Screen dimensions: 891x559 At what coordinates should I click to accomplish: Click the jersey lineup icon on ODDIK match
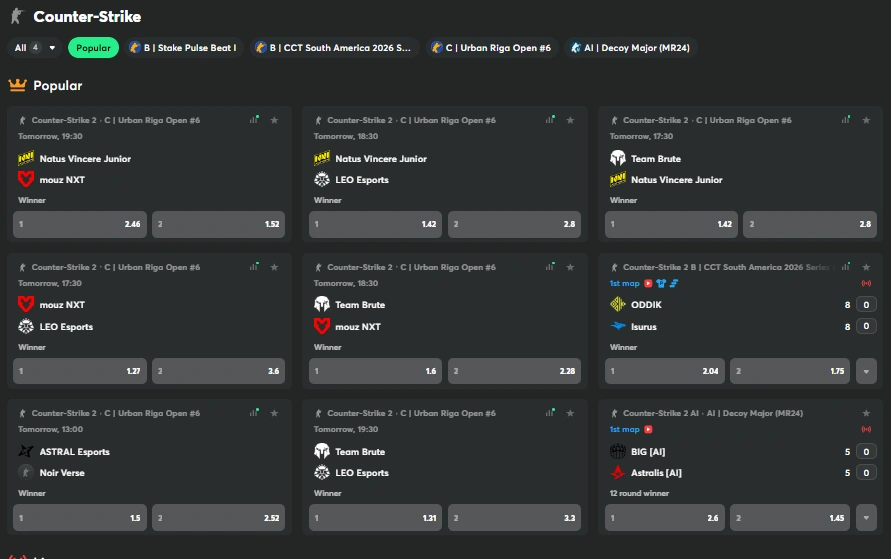(661, 283)
